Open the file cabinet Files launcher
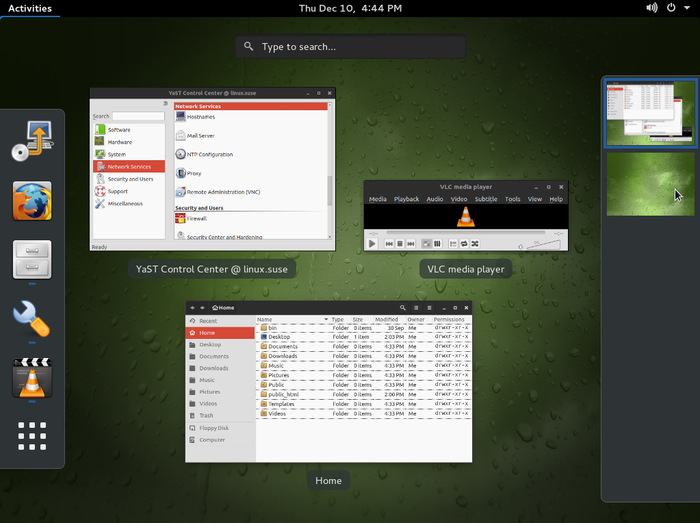This screenshot has width=700, height=523. (x=32, y=260)
